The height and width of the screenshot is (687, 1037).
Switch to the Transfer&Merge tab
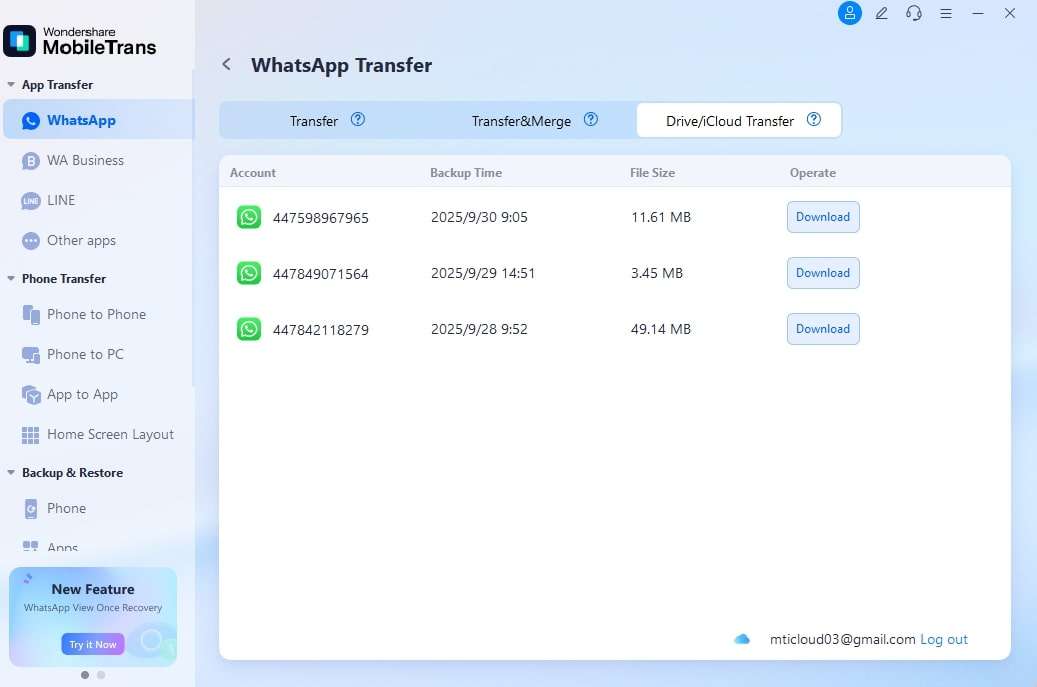point(520,120)
